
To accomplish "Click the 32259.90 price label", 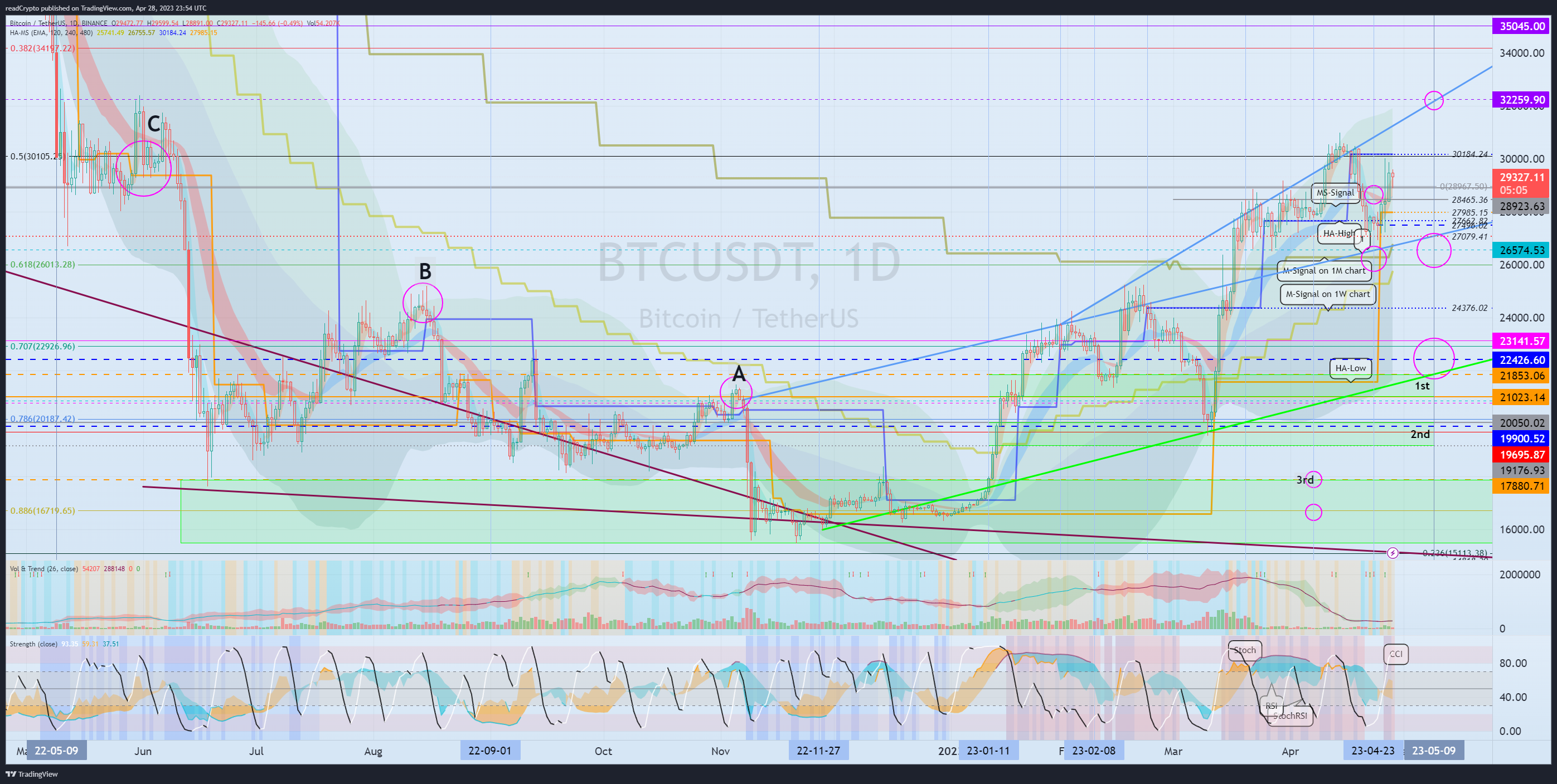I will pyautogui.click(x=1521, y=100).
